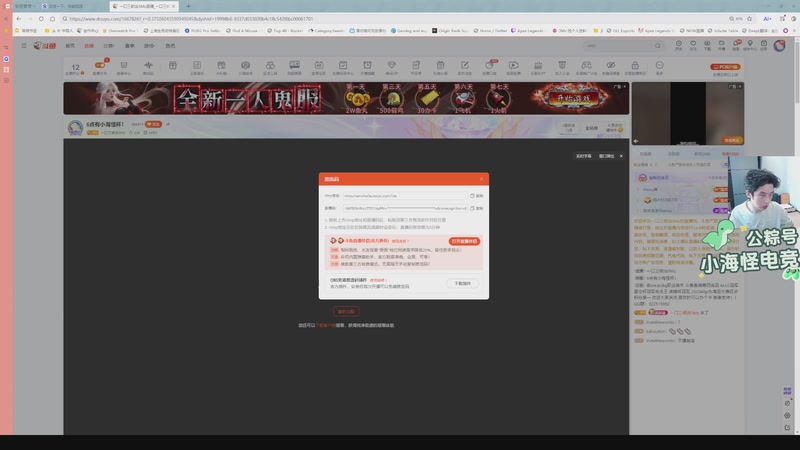
Task: Go to the 首页 home nav item
Action: (x=70, y=46)
